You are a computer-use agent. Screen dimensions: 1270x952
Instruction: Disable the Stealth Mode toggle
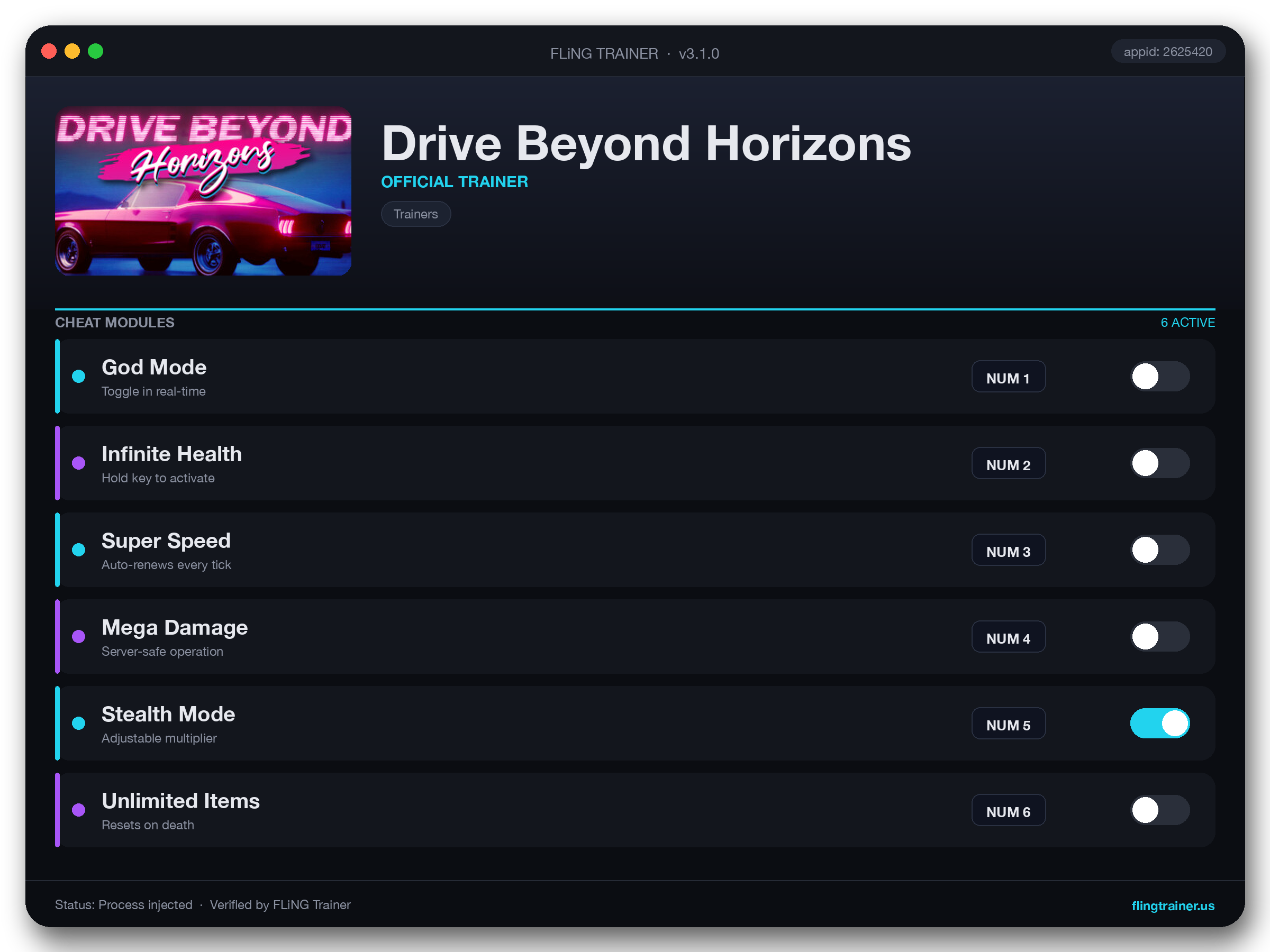coord(1160,723)
